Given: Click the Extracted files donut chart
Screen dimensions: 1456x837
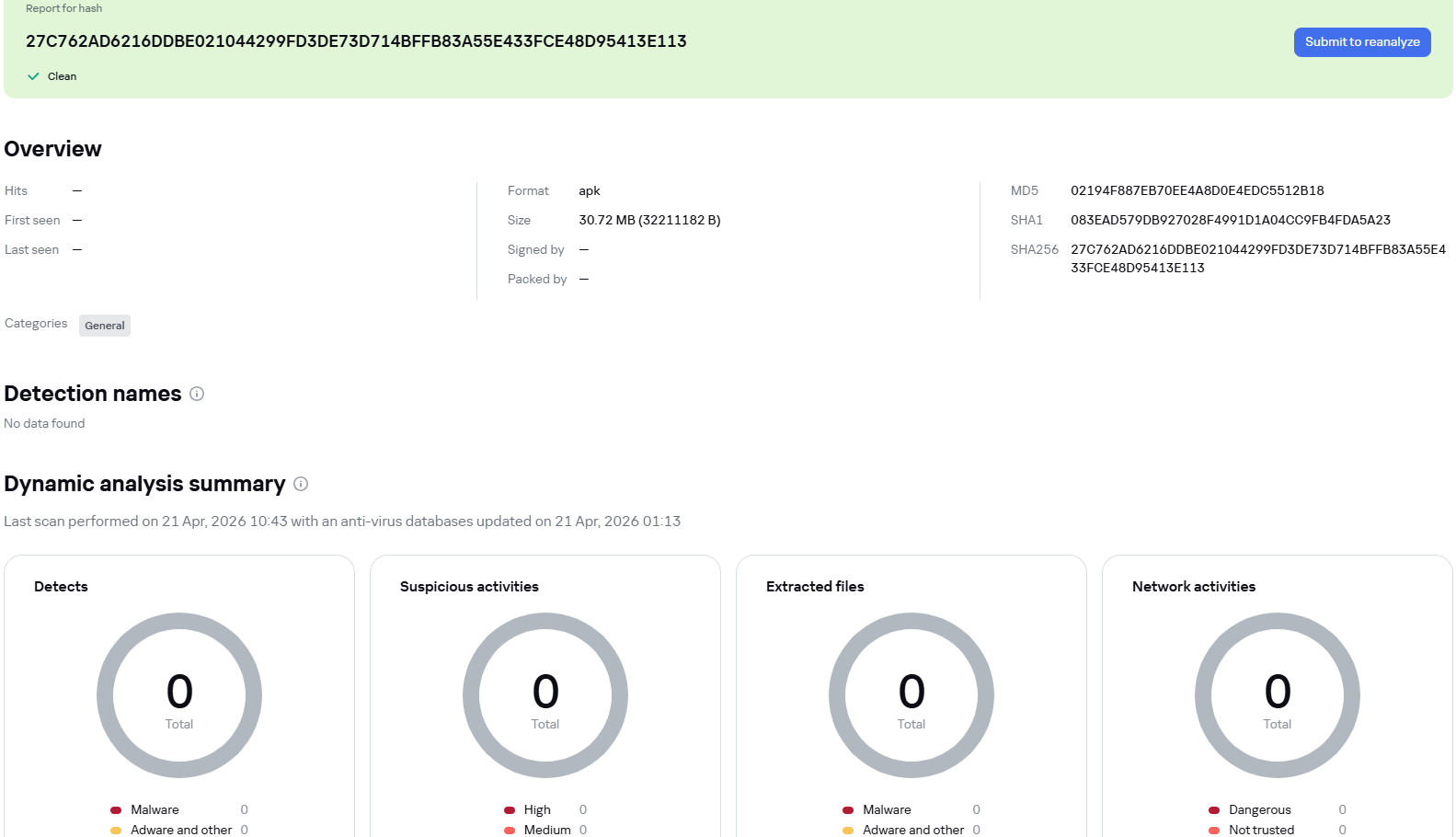Looking at the screenshot, I should click(x=911, y=695).
